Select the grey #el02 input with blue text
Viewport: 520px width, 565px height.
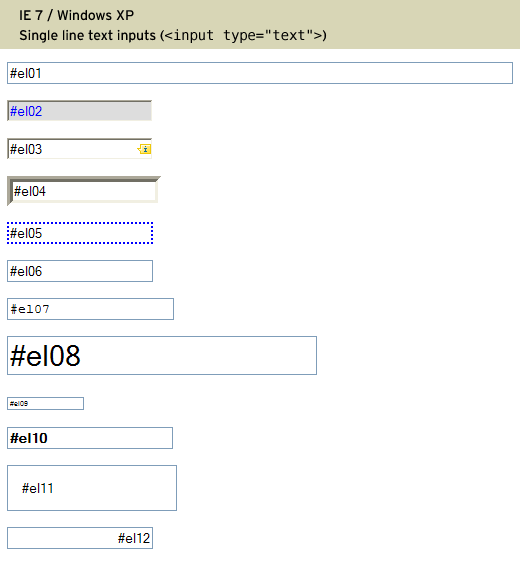click(x=79, y=111)
